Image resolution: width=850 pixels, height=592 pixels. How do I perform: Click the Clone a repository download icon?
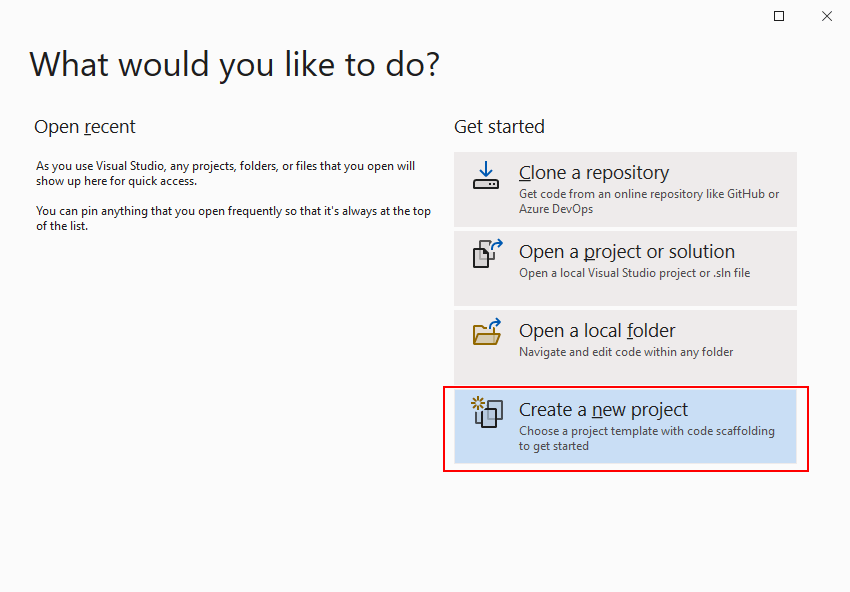486,176
